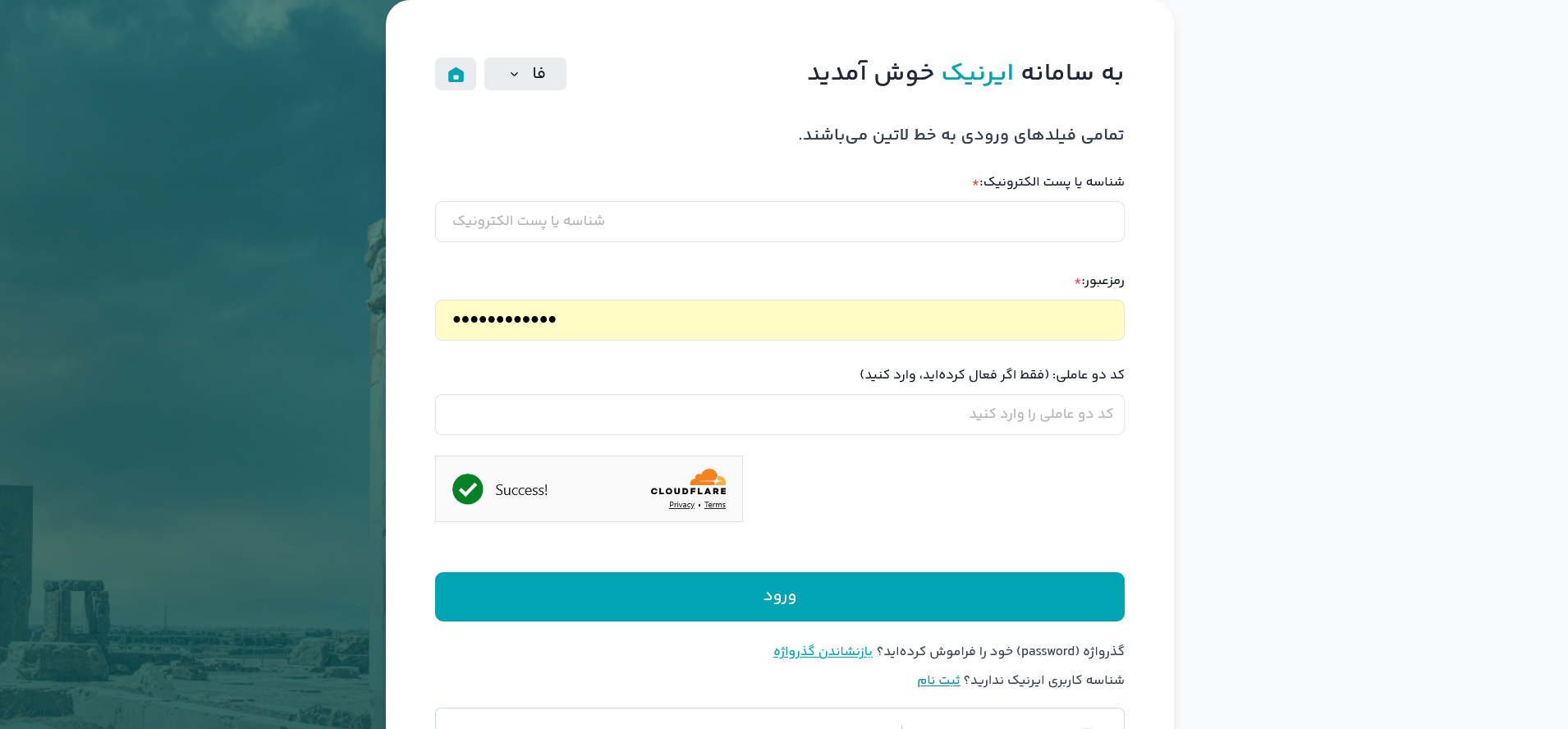Click the teal ایرنیک word in the heading

click(x=977, y=73)
